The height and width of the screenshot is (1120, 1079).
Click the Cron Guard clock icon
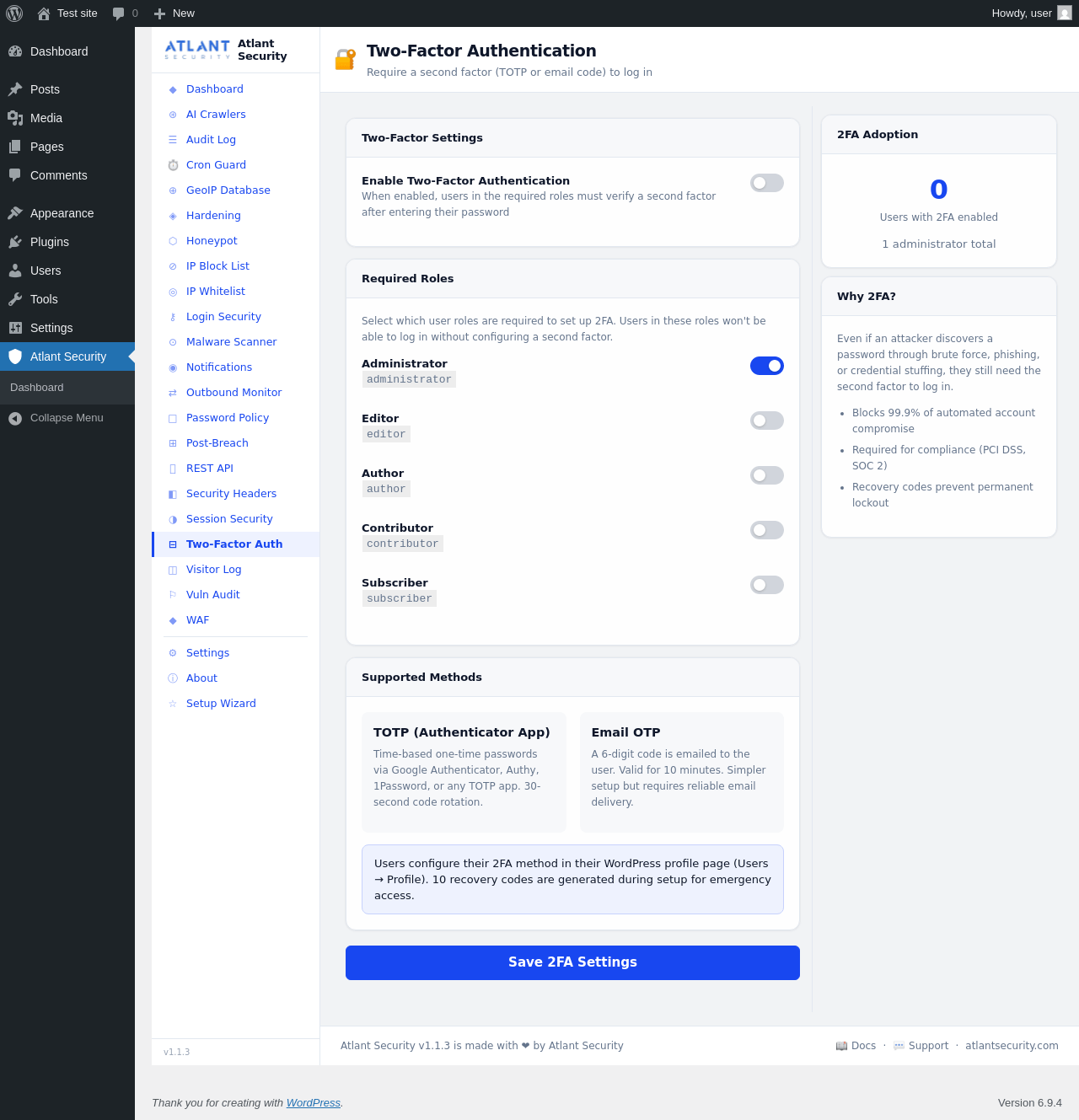(173, 165)
